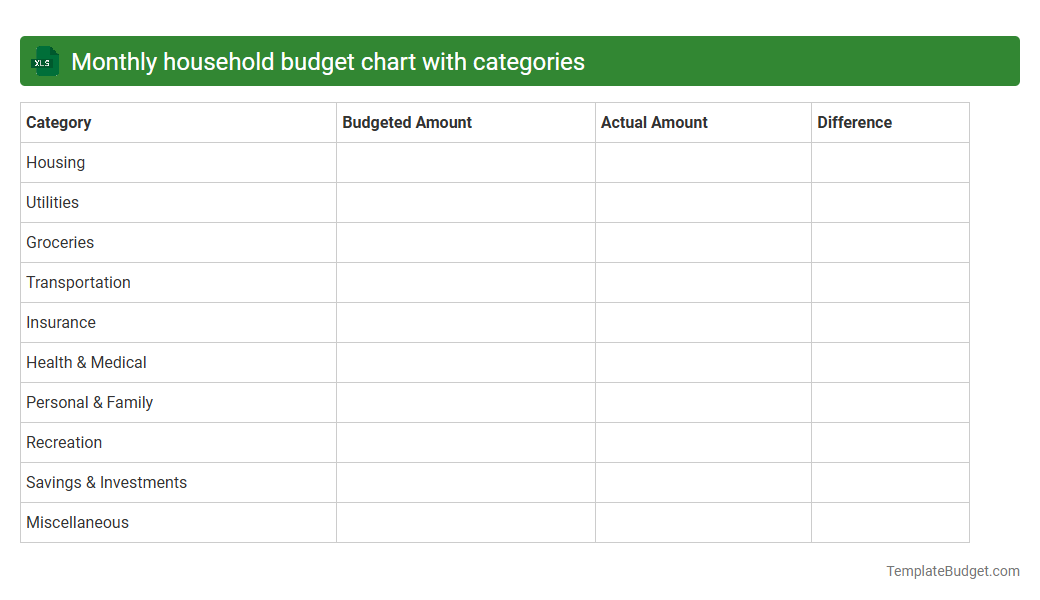Click the Groceries row
This screenshot has height=600, width=1040.
60,242
